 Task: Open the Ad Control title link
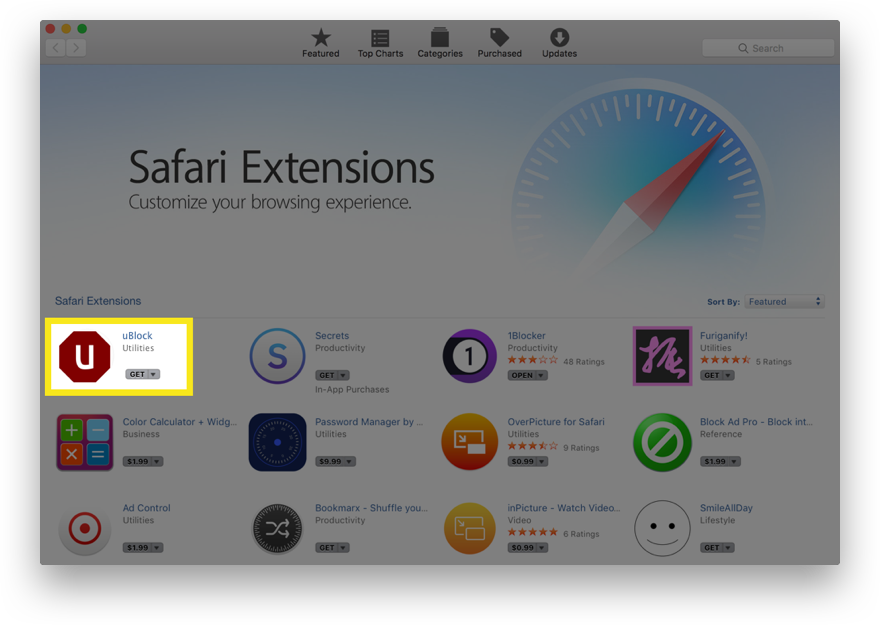coord(146,508)
